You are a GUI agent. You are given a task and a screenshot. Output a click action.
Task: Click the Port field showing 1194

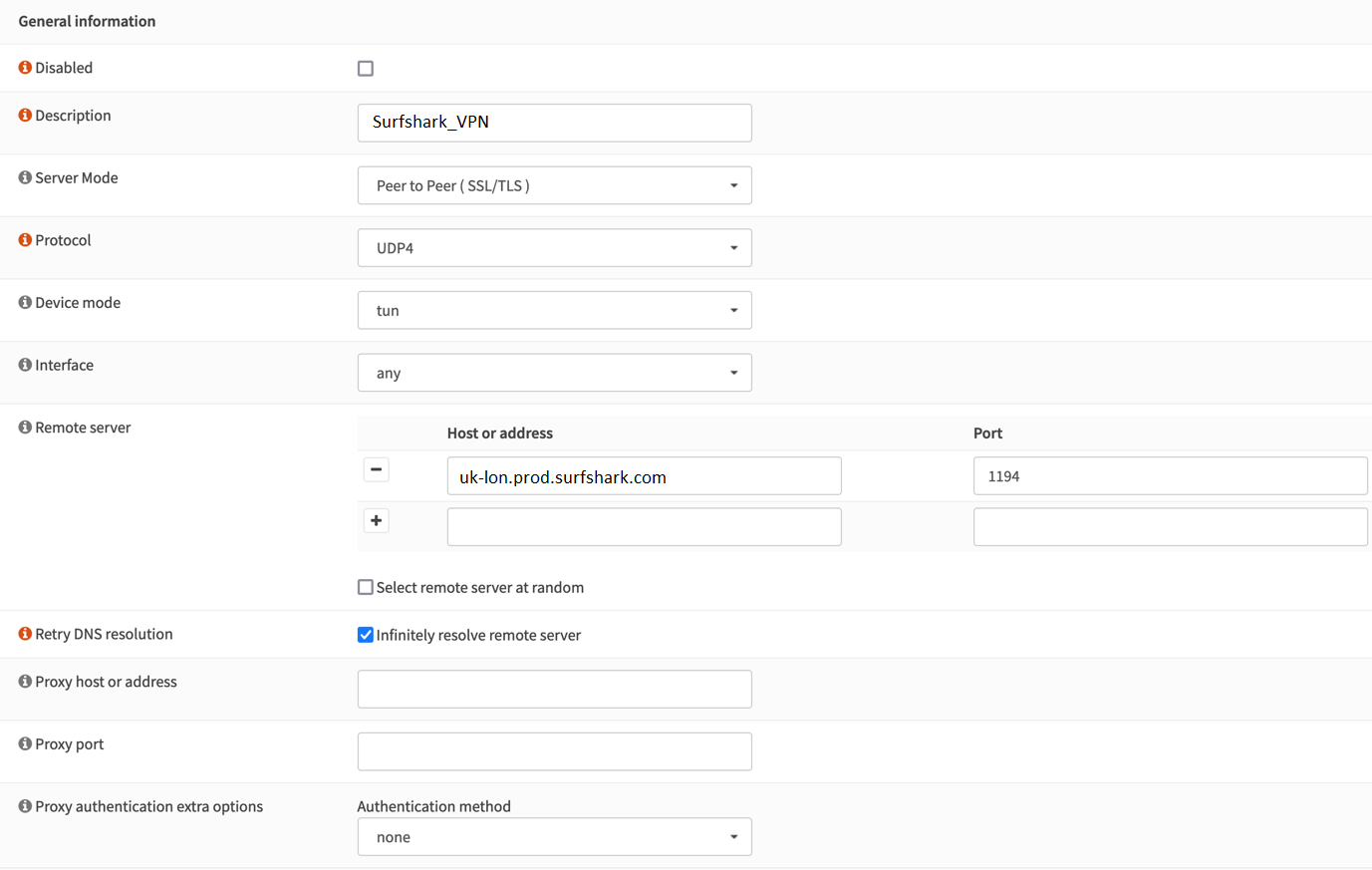(x=1170, y=476)
